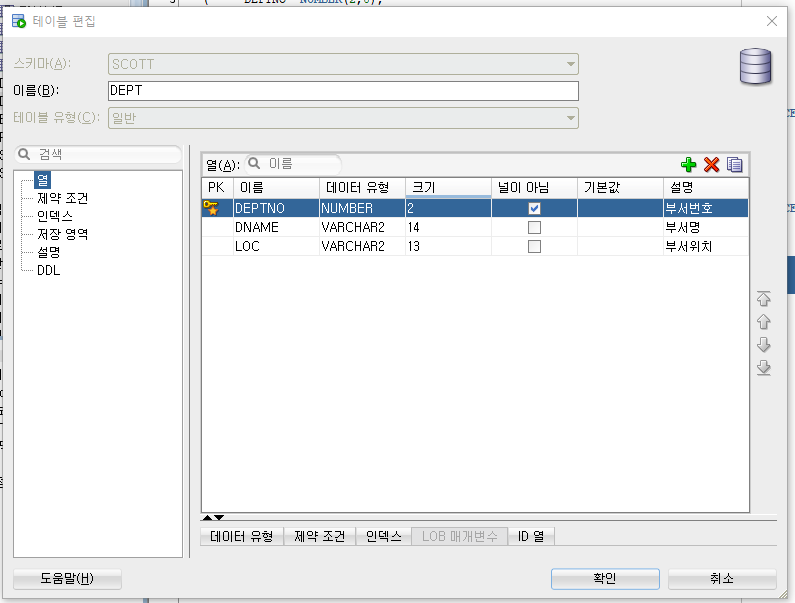Expand the lower panel with the down triangle
The image size is (795, 603).
219,517
